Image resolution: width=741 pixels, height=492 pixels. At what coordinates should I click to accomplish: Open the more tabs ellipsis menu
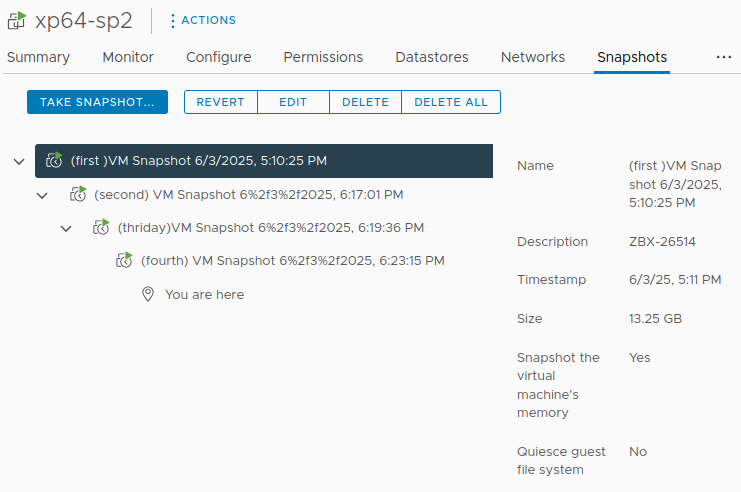[x=724, y=57]
